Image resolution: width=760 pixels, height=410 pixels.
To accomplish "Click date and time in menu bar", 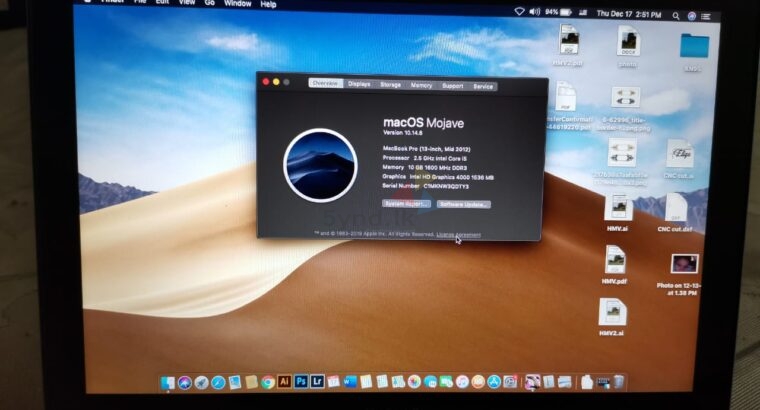I will [x=629, y=15].
